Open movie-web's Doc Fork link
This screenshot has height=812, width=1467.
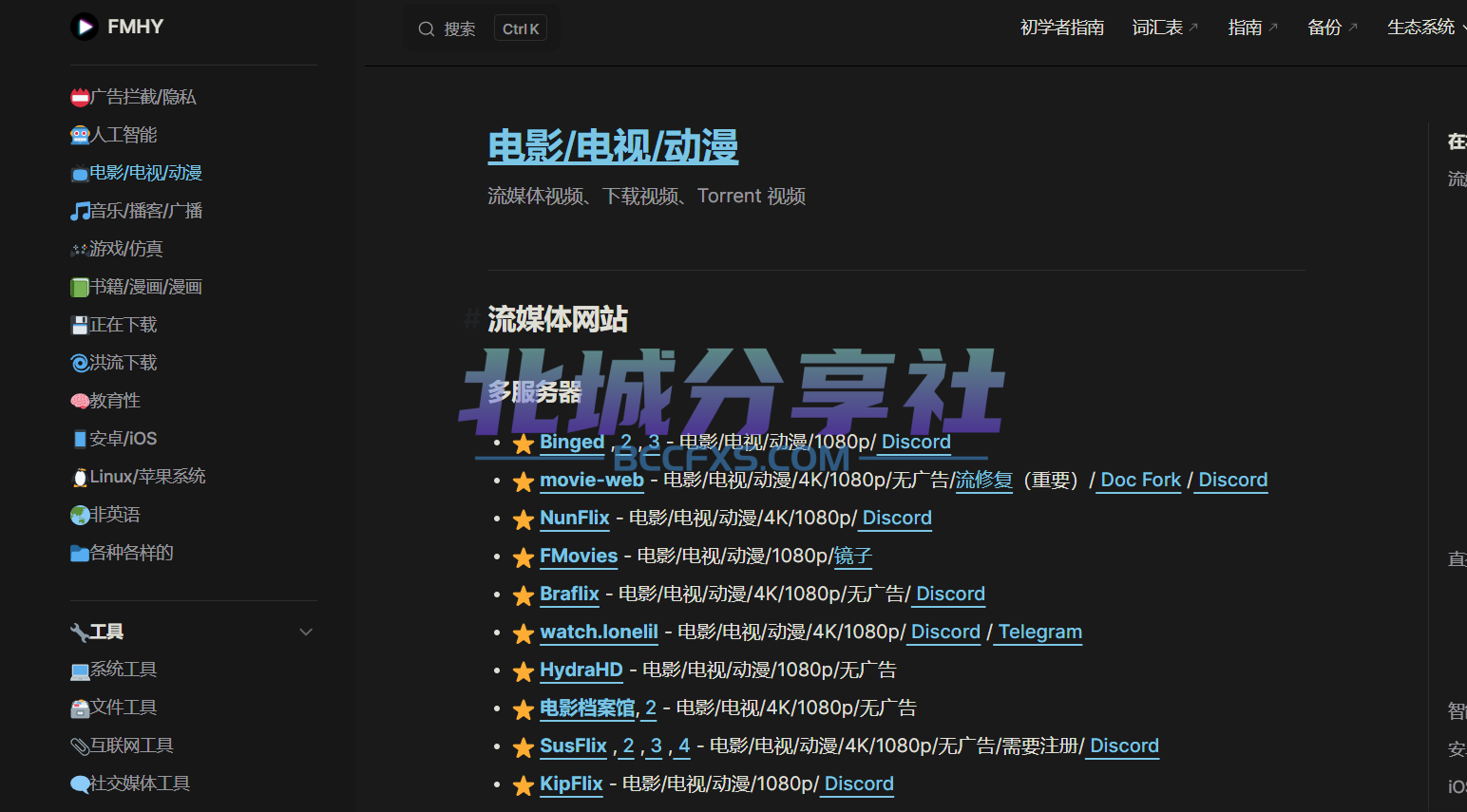[x=1140, y=480]
